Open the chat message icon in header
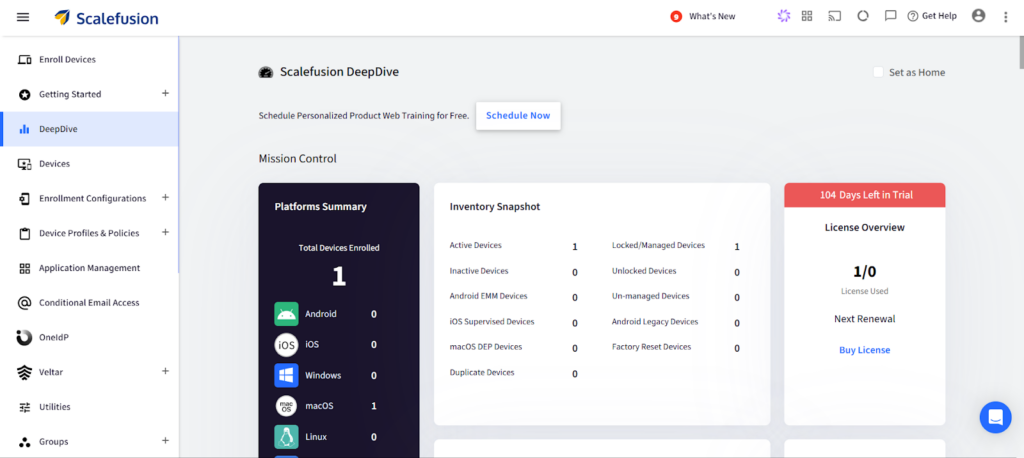This screenshot has height=458, width=1024. point(890,16)
